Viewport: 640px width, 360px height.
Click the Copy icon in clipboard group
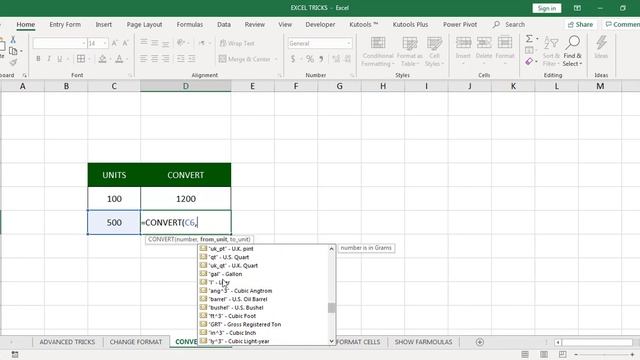coord(13,51)
